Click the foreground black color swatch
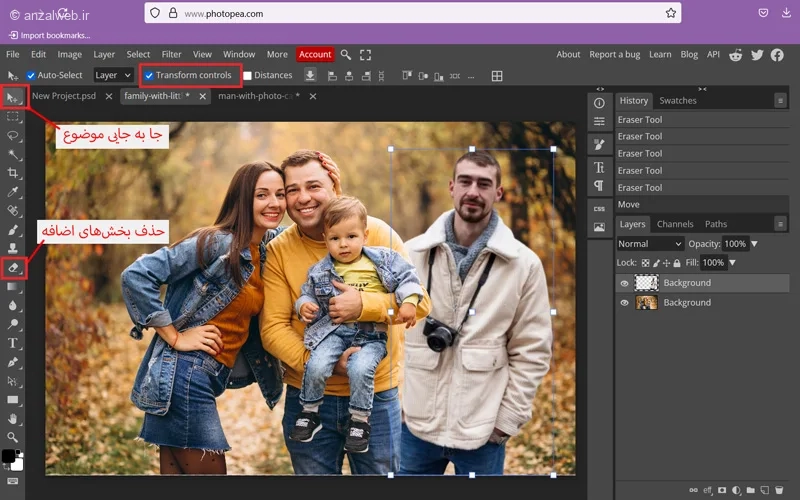The image size is (800, 500). click(8, 456)
